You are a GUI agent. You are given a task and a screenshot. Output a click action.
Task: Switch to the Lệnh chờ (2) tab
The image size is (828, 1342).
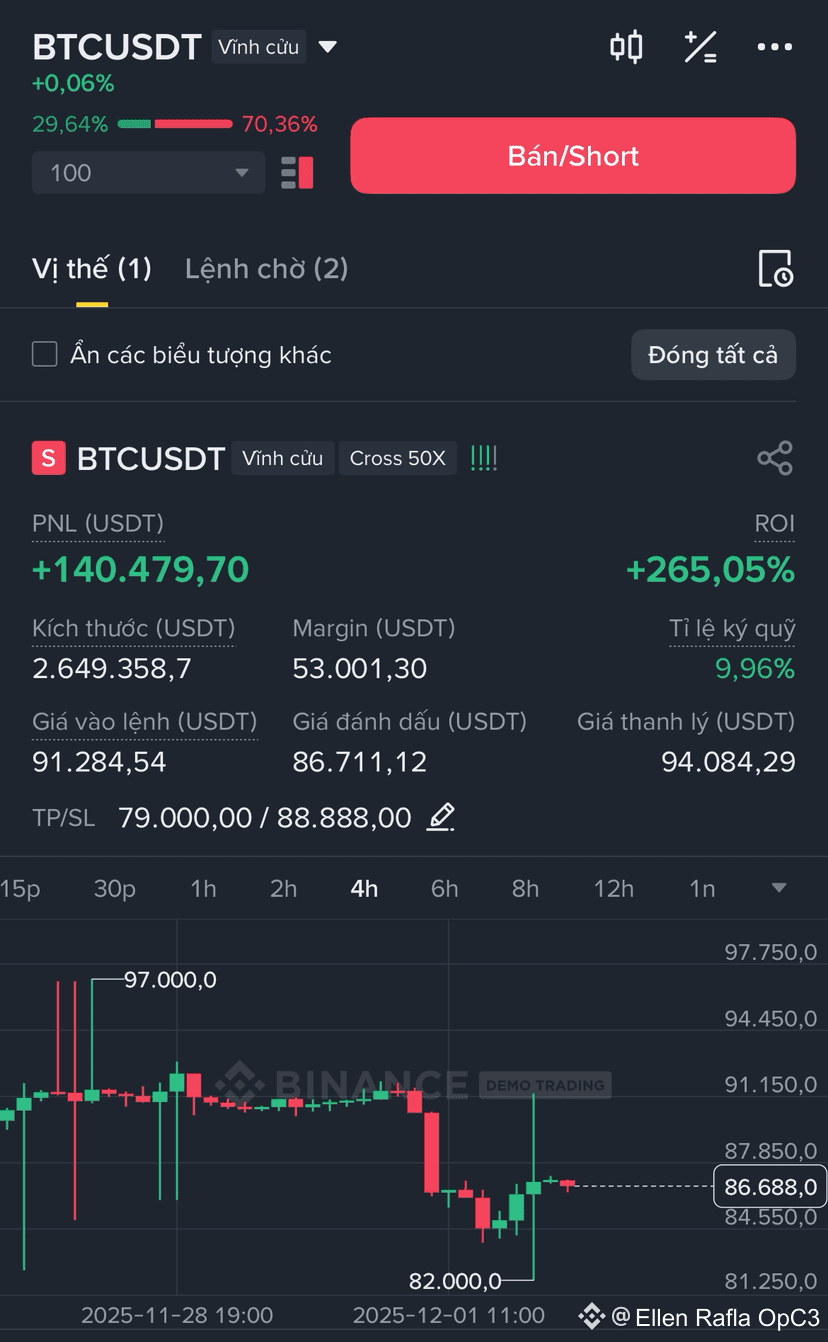(267, 268)
